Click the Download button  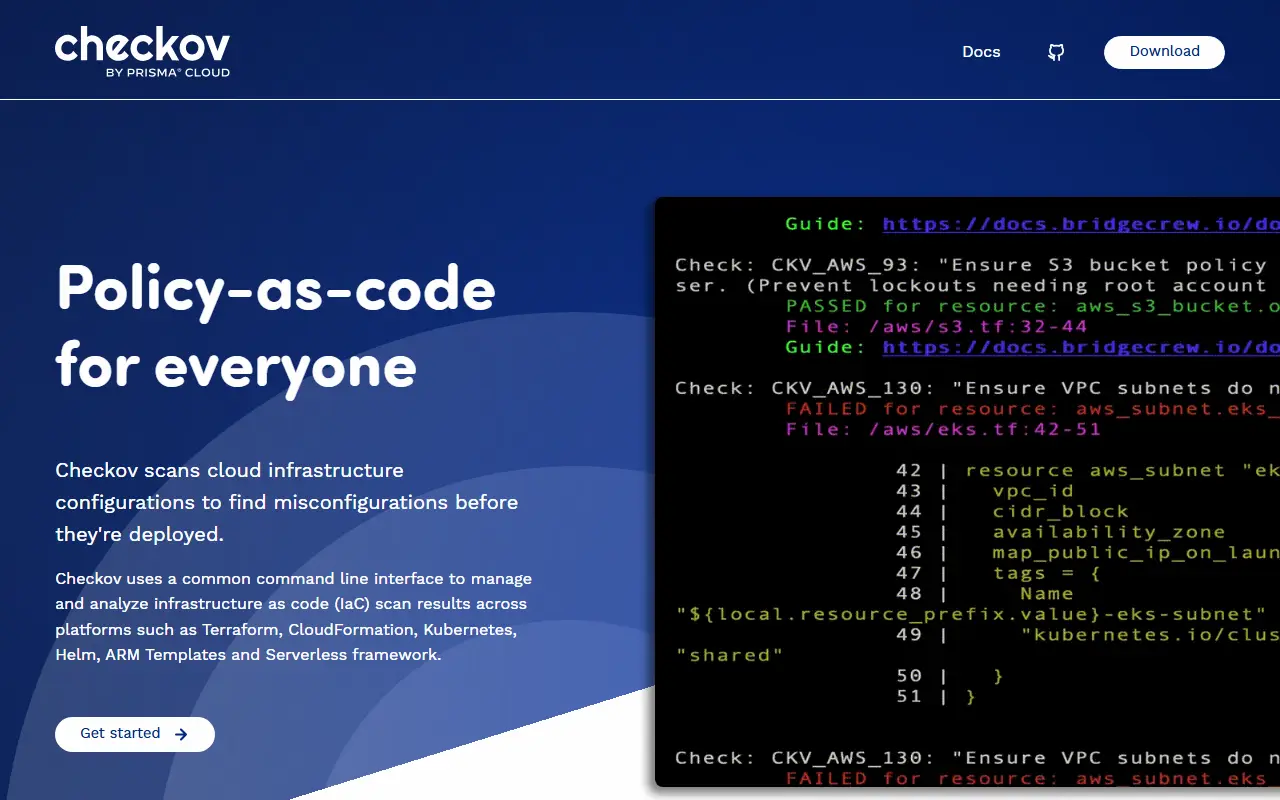click(1164, 52)
